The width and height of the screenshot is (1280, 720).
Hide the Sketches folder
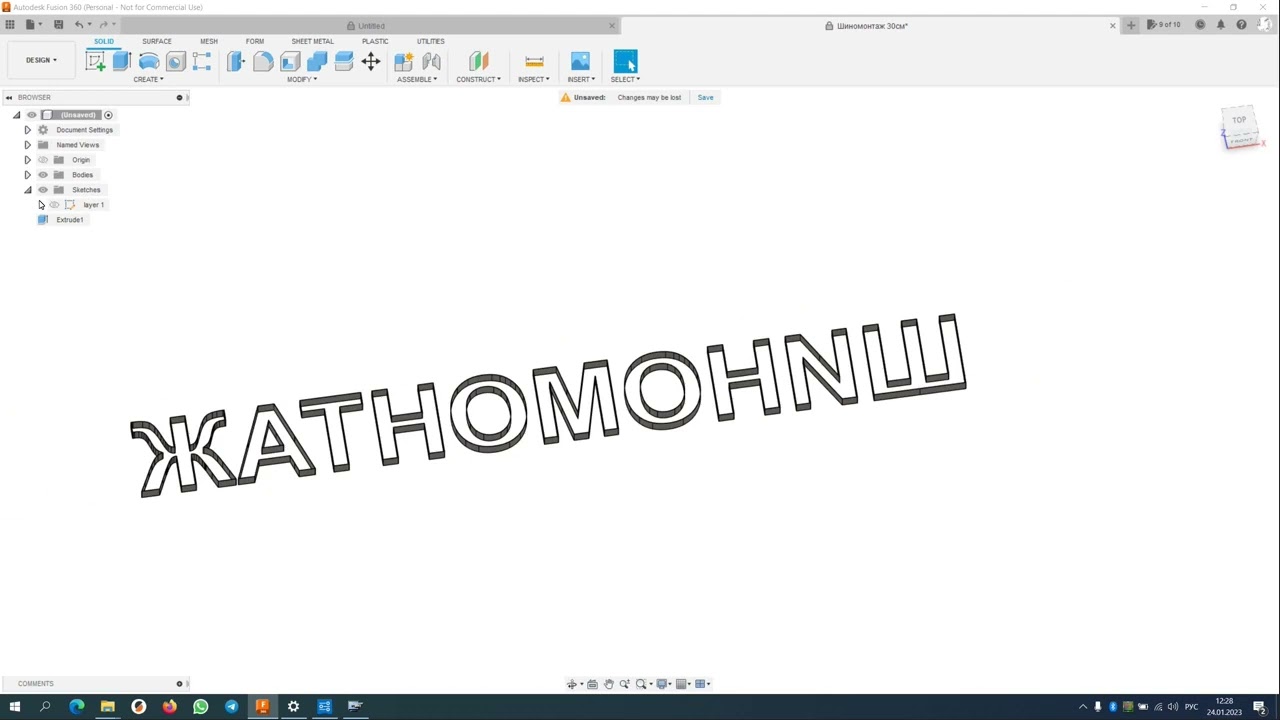coord(43,190)
